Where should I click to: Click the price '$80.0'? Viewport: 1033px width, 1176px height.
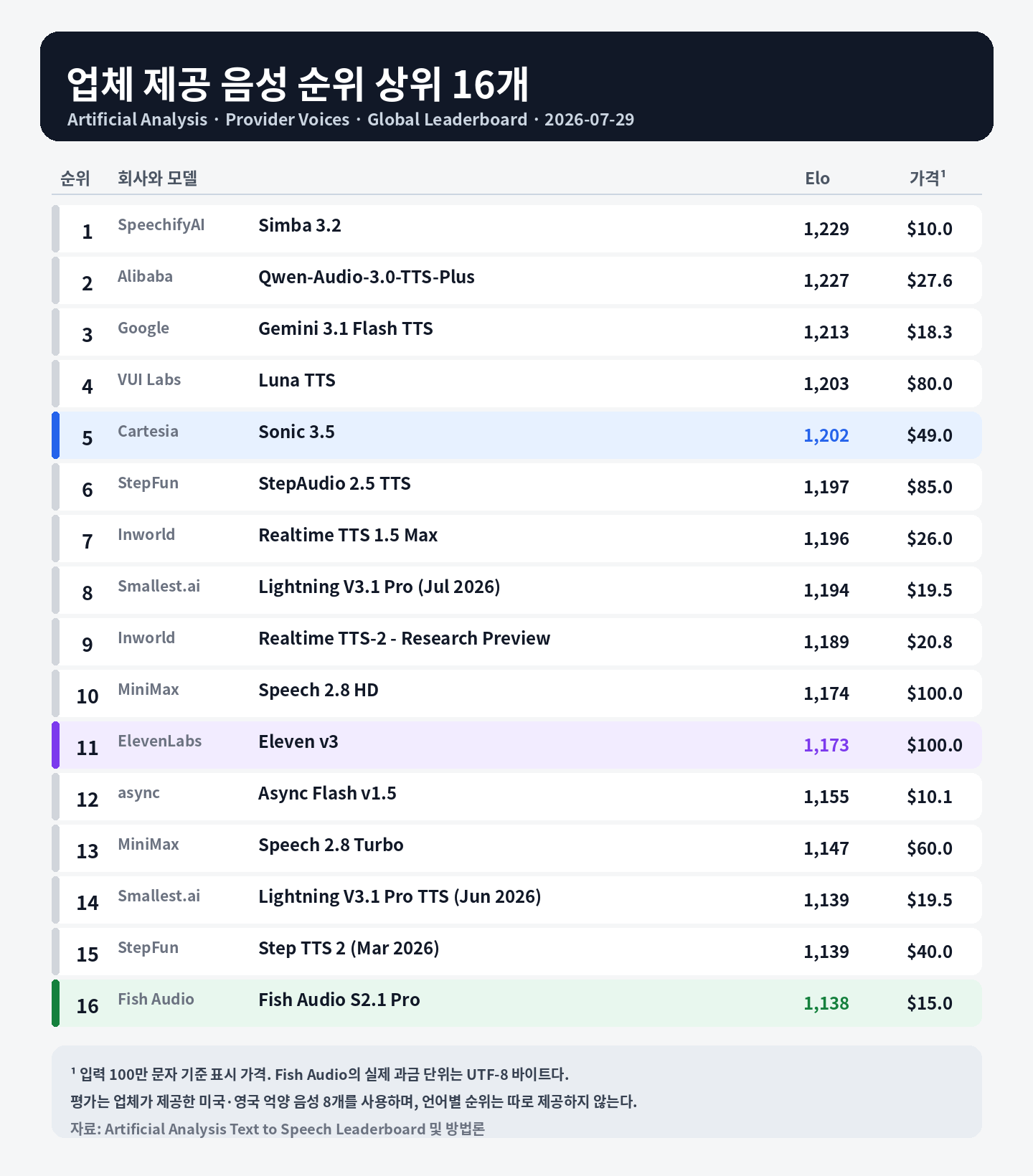pos(930,384)
